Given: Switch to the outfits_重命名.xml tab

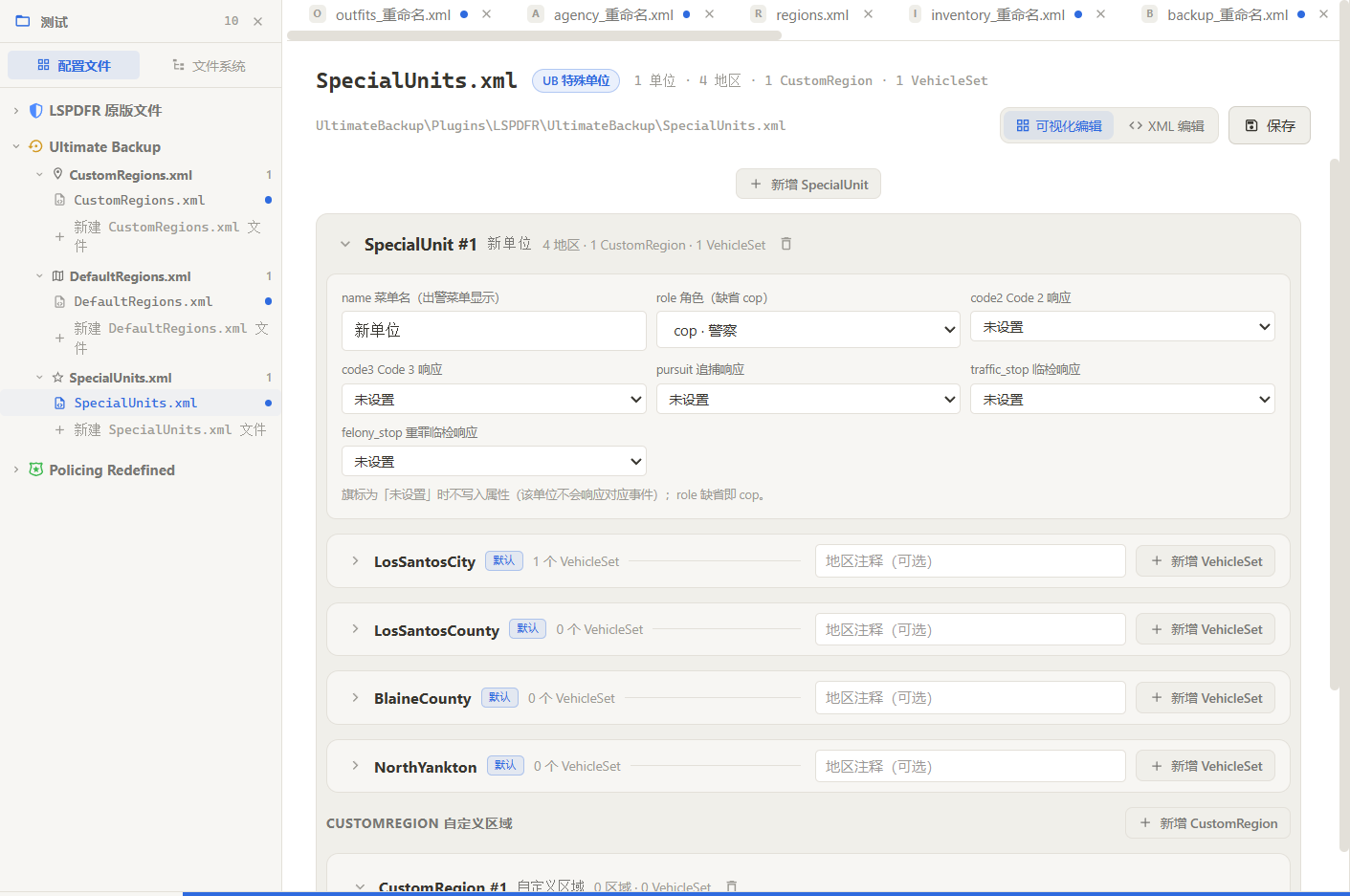Looking at the screenshot, I should [x=392, y=14].
